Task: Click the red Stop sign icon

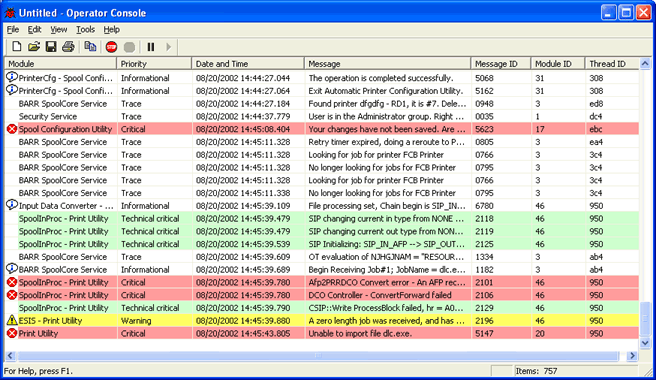Action: click(111, 47)
